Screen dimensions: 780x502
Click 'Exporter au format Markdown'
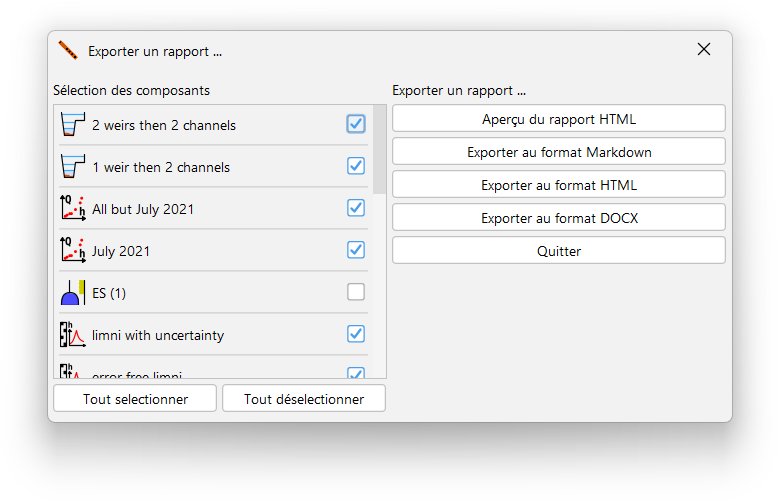tap(558, 152)
